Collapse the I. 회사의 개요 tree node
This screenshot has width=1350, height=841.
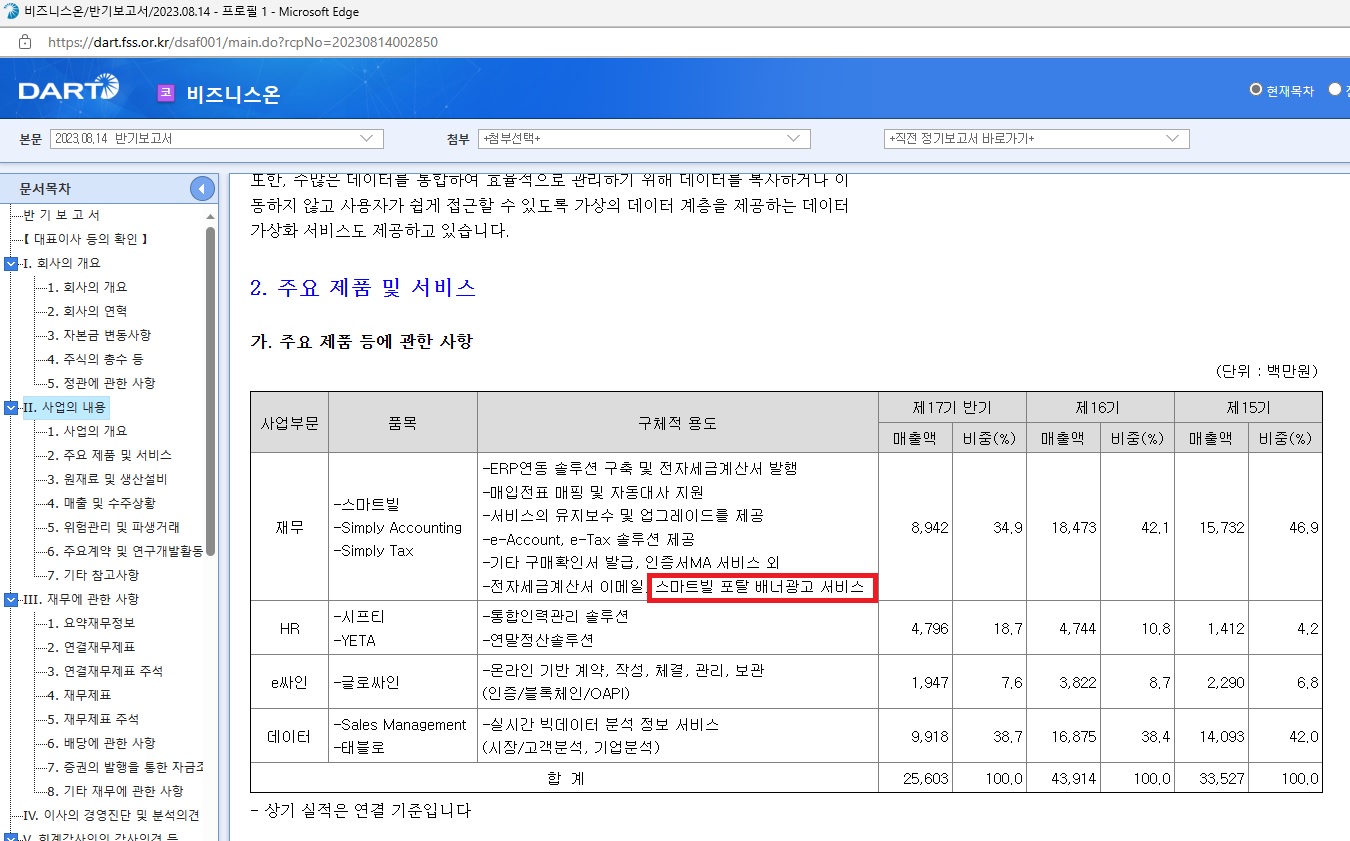point(11,263)
